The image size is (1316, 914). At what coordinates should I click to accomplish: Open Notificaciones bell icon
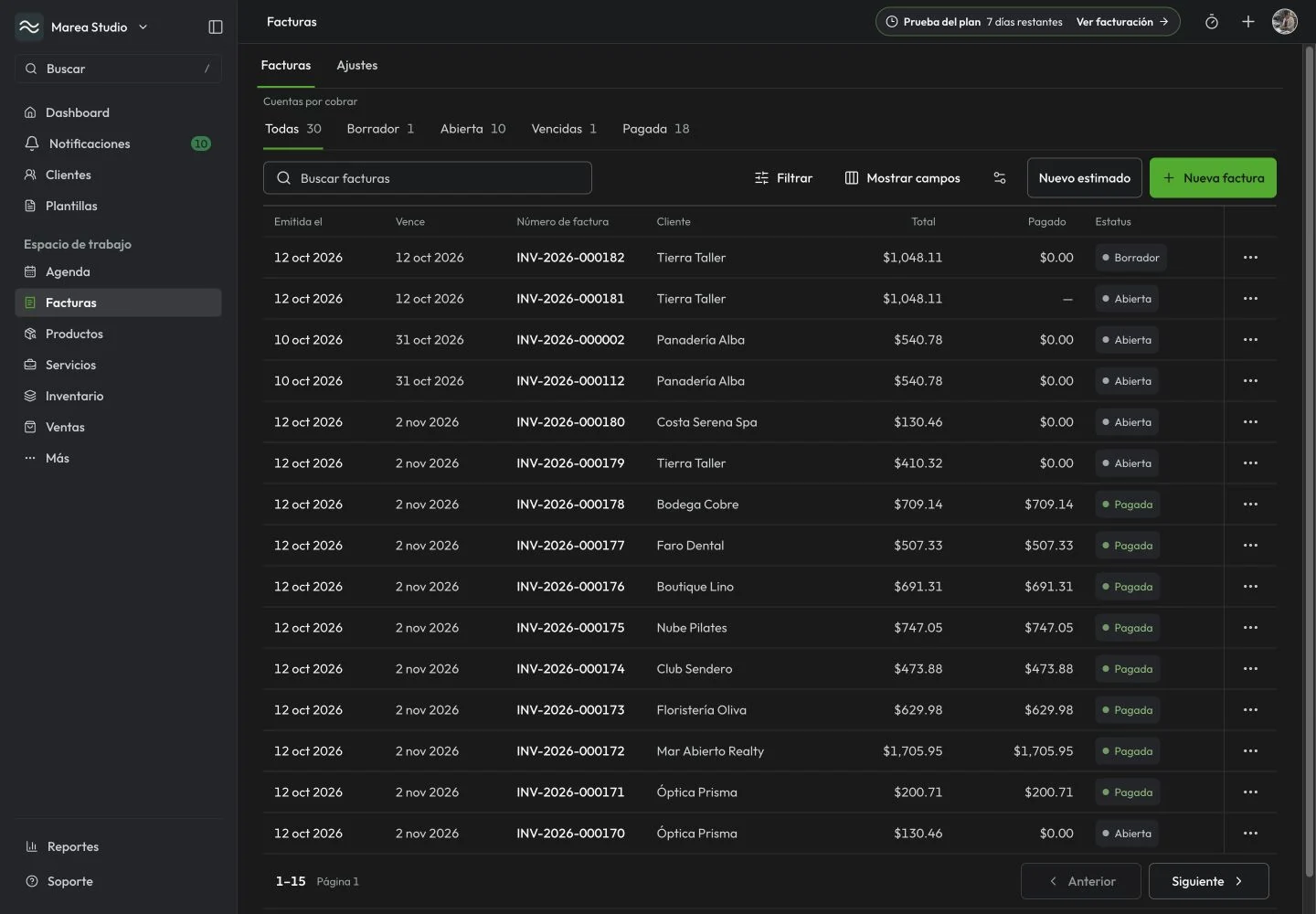[x=32, y=143]
